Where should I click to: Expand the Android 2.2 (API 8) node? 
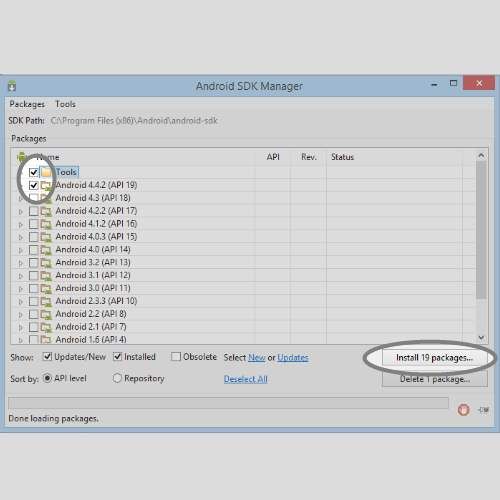pyautogui.click(x=21, y=315)
